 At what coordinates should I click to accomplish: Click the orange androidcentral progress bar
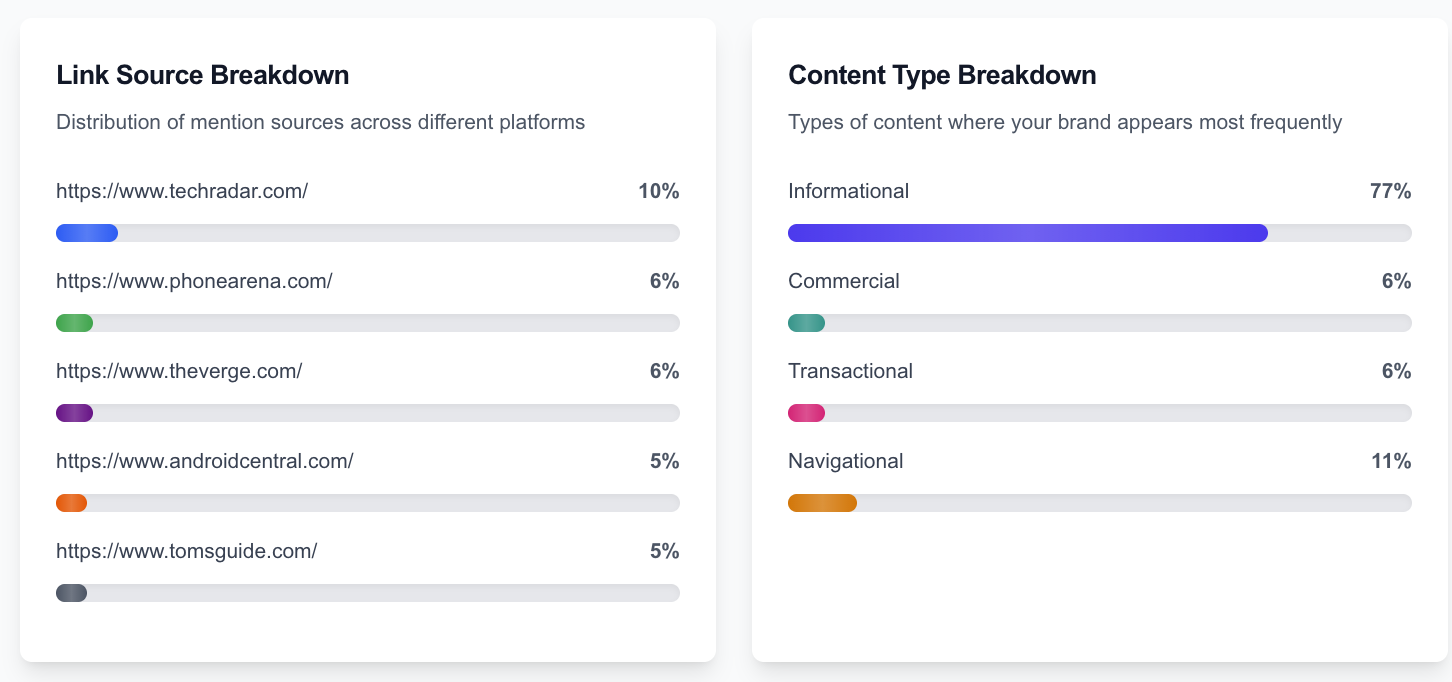coord(72,503)
